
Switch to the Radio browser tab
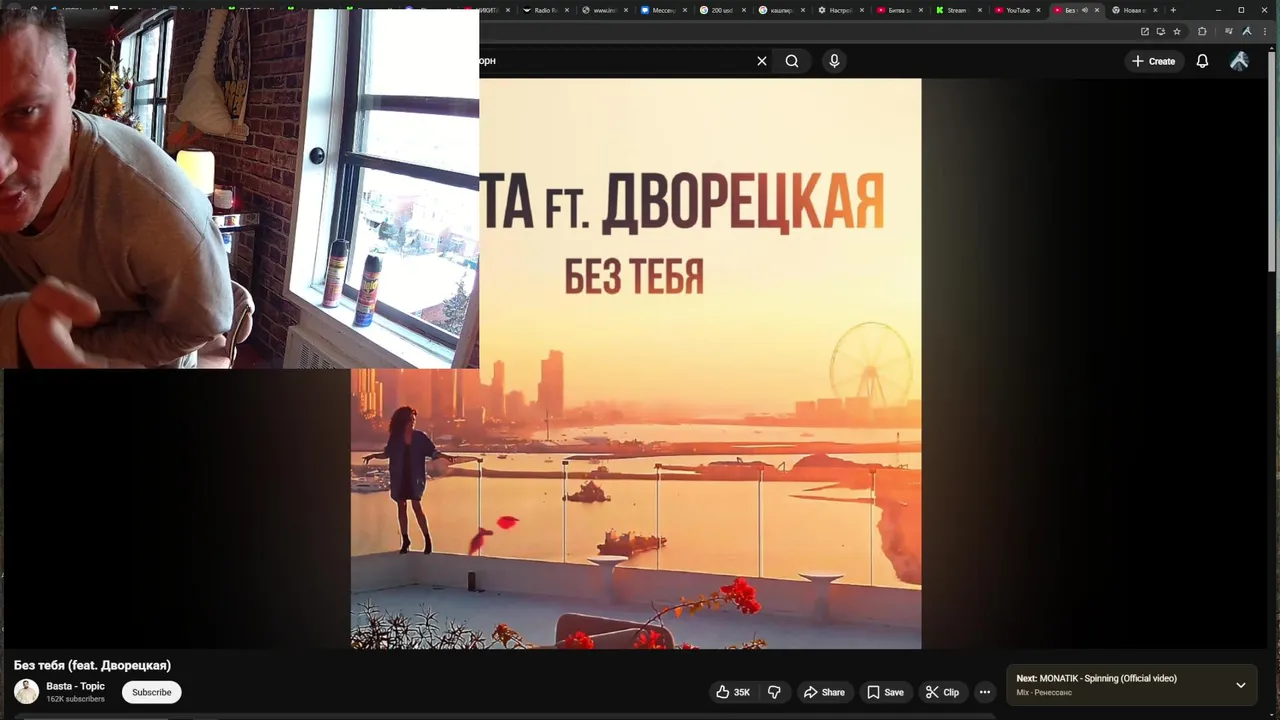[546, 10]
